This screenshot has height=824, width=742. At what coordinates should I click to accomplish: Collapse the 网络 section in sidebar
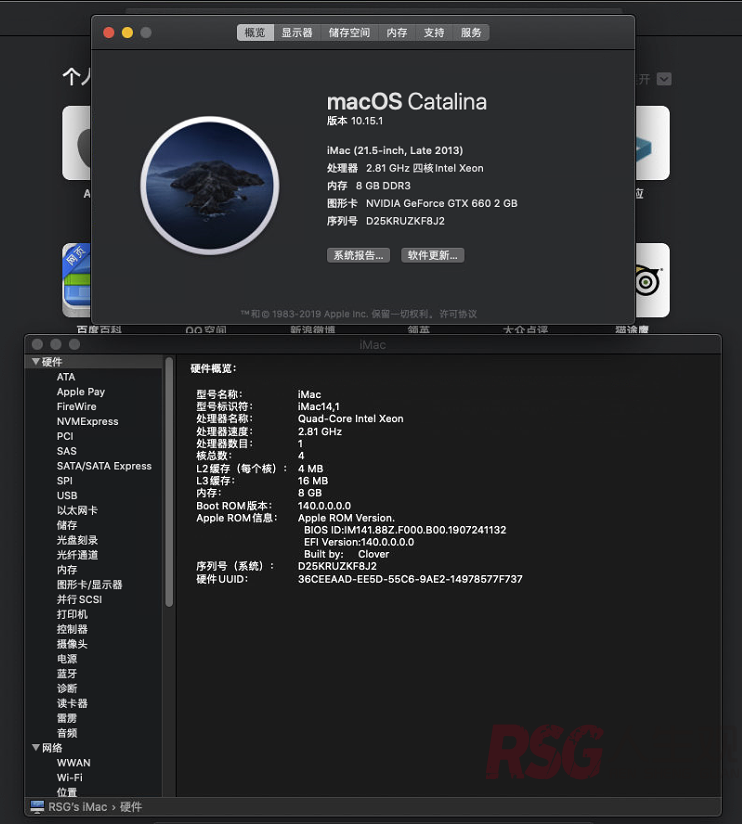tap(36, 747)
